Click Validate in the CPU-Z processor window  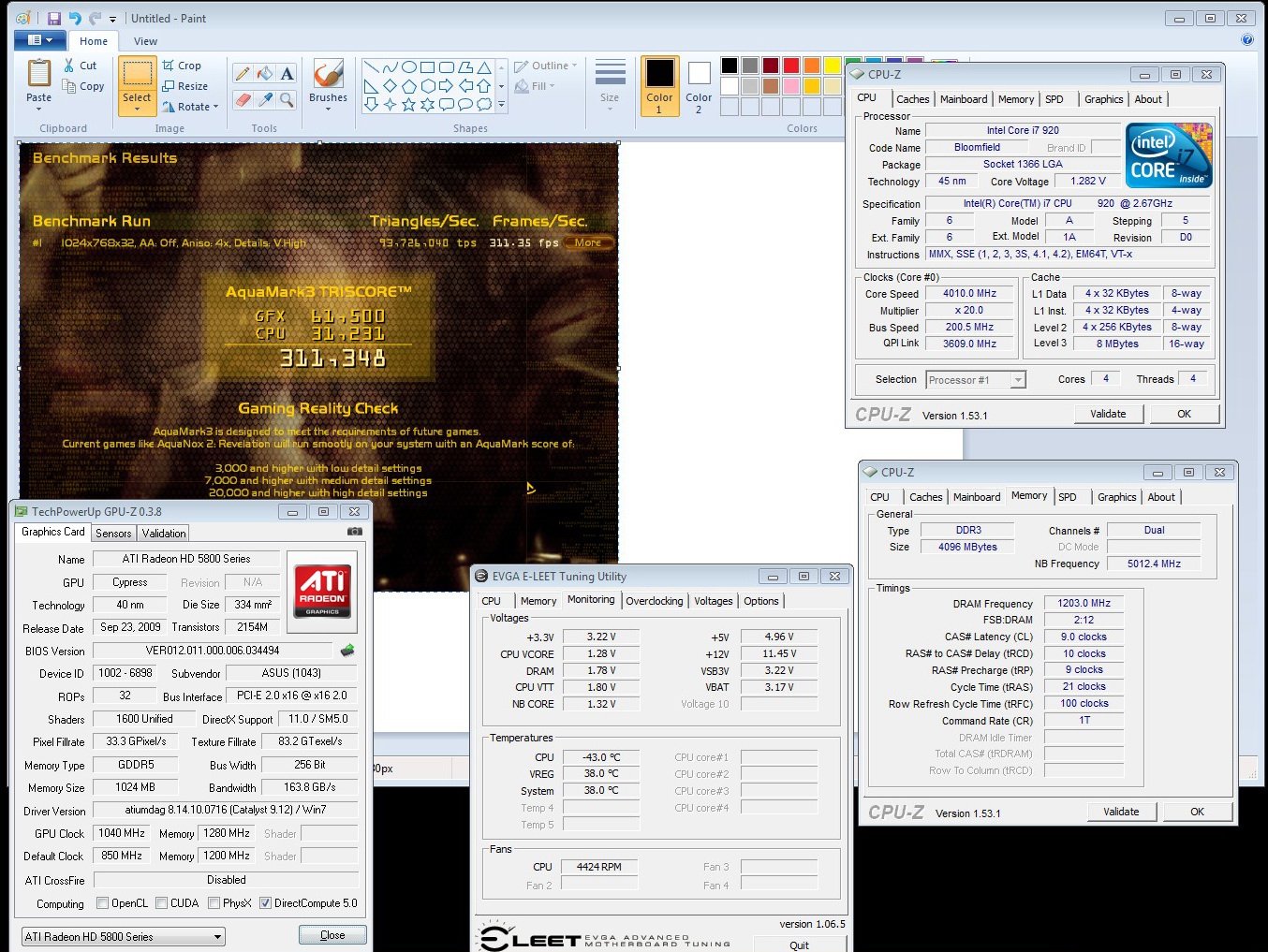click(1108, 414)
